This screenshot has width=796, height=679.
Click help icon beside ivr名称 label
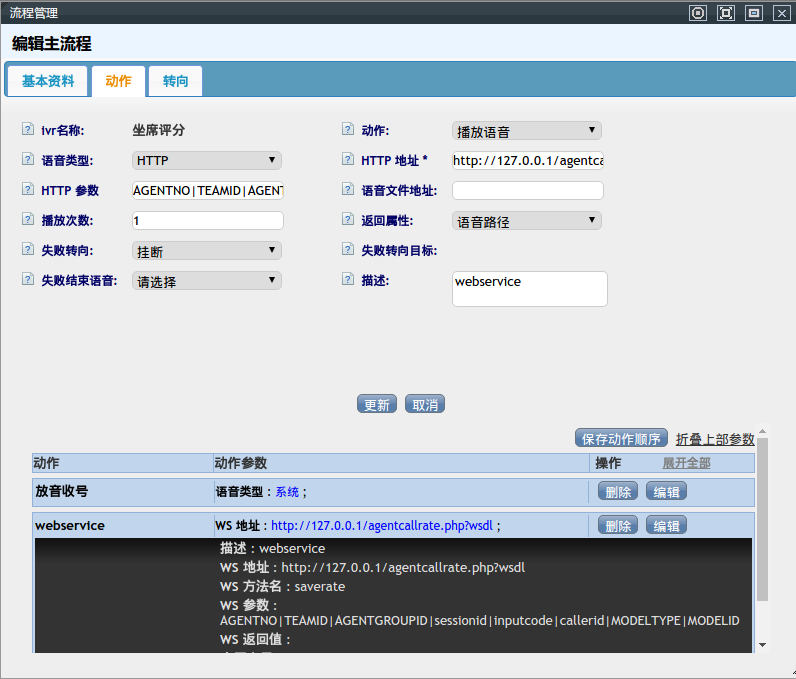click(28, 129)
